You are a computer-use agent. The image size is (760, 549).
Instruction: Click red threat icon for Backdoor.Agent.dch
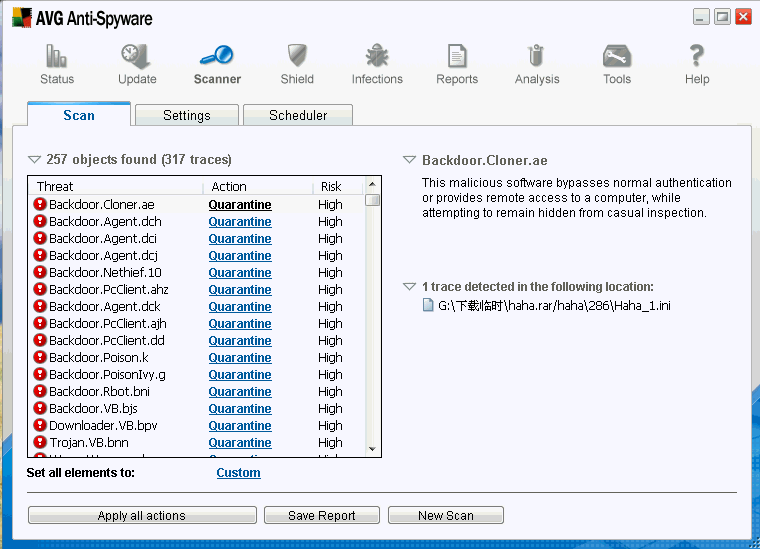pyautogui.click(x=40, y=221)
